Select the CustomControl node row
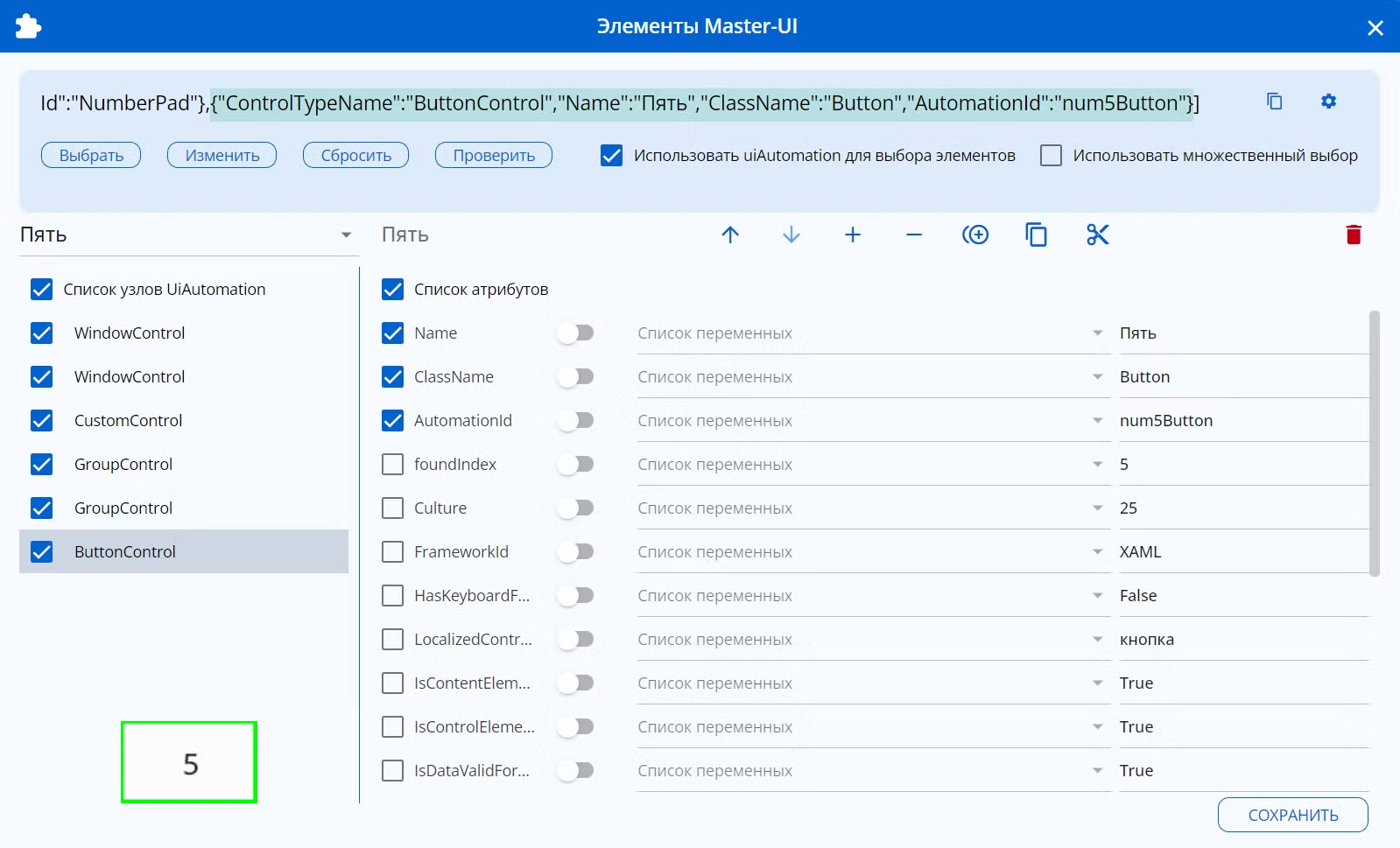Viewport: 1400px width, 848px height. tap(184, 420)
